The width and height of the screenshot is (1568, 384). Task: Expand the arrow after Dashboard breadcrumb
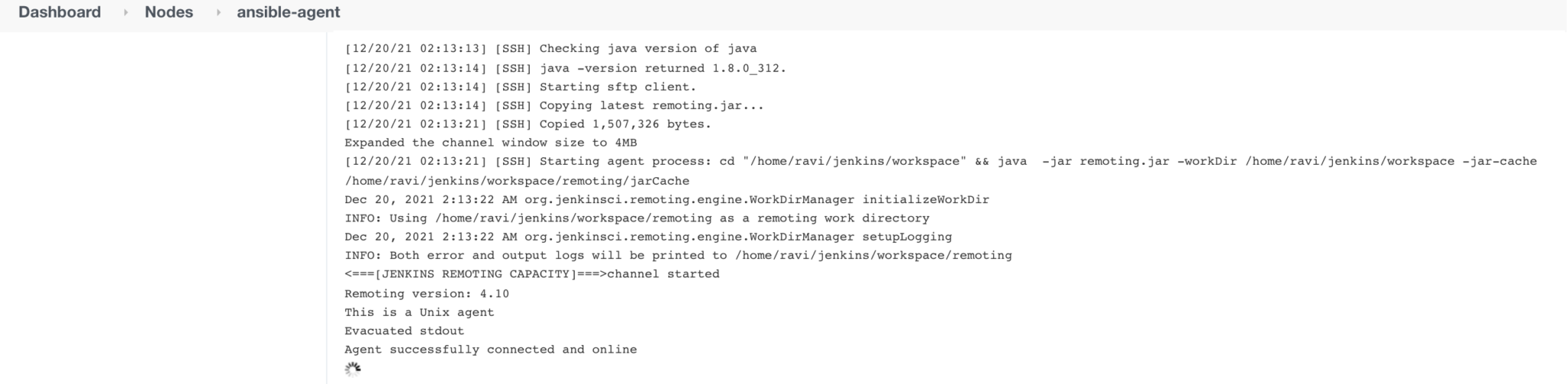pos(126,13)
